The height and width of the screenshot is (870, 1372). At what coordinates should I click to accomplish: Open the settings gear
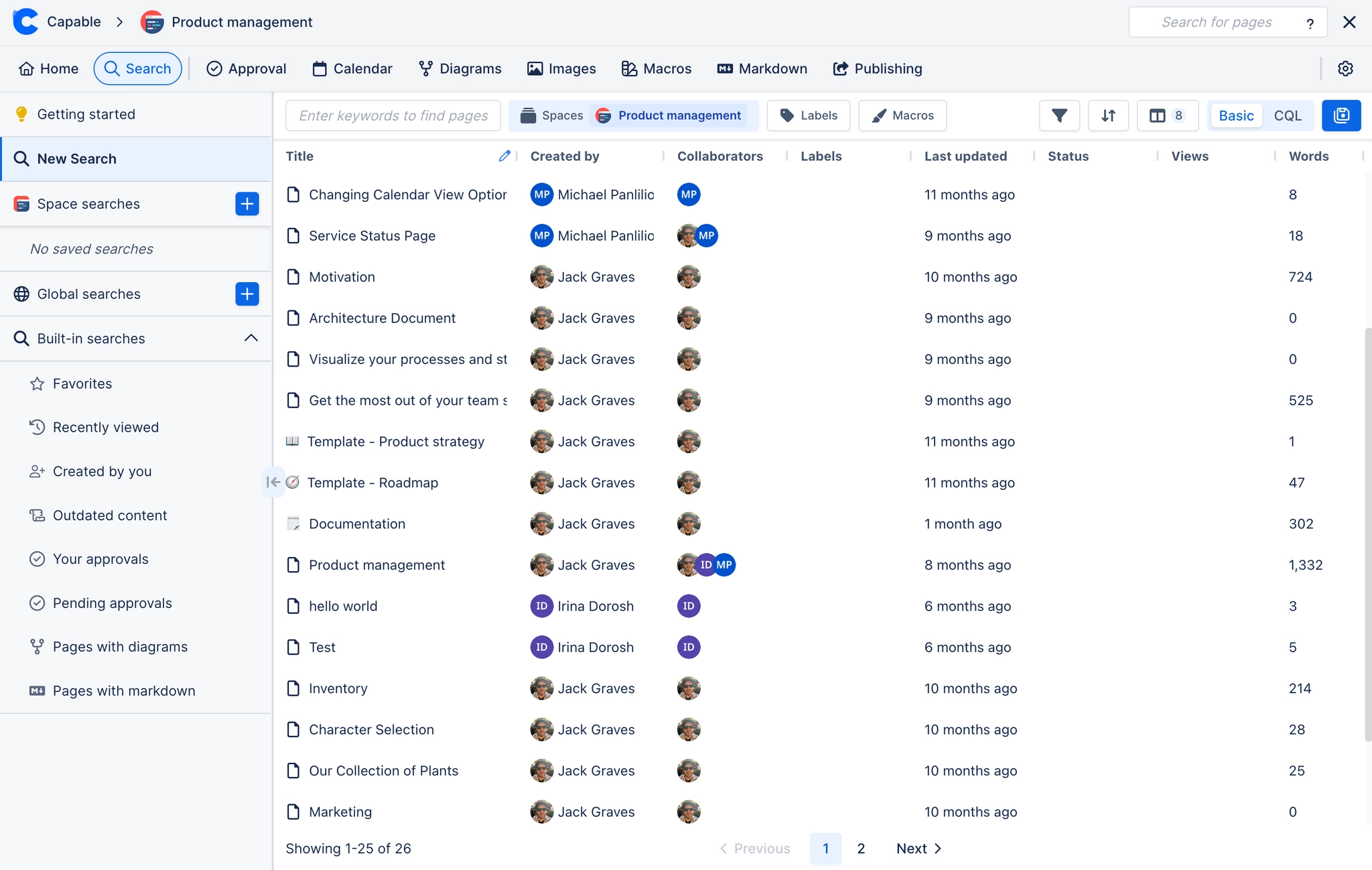[1346, 68]
